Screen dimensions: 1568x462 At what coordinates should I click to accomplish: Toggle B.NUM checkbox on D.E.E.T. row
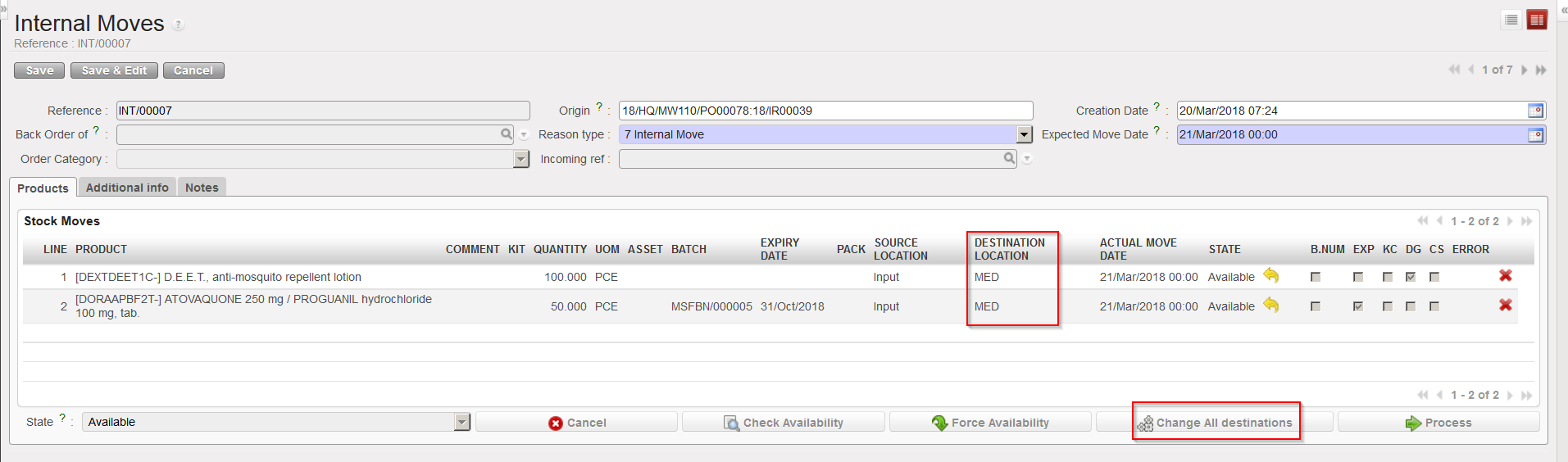tap(1316, 277)
